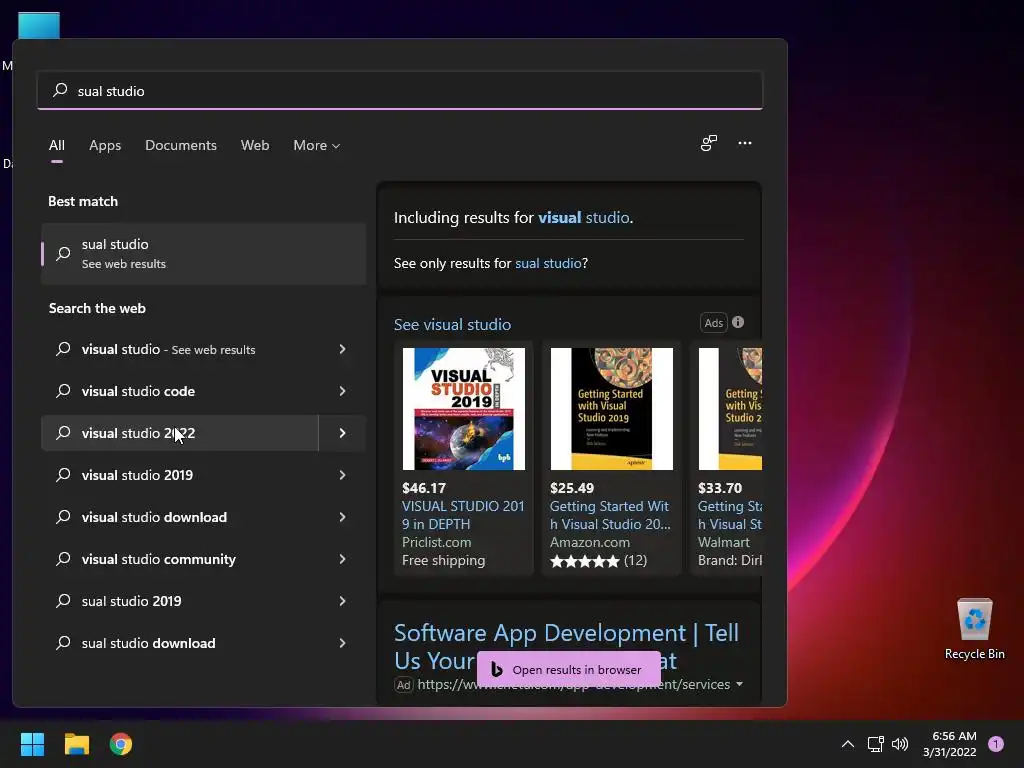Open the 'See visual studio' link
Image resolution: width=1024 pixels, height=768 pixels.
452,325
